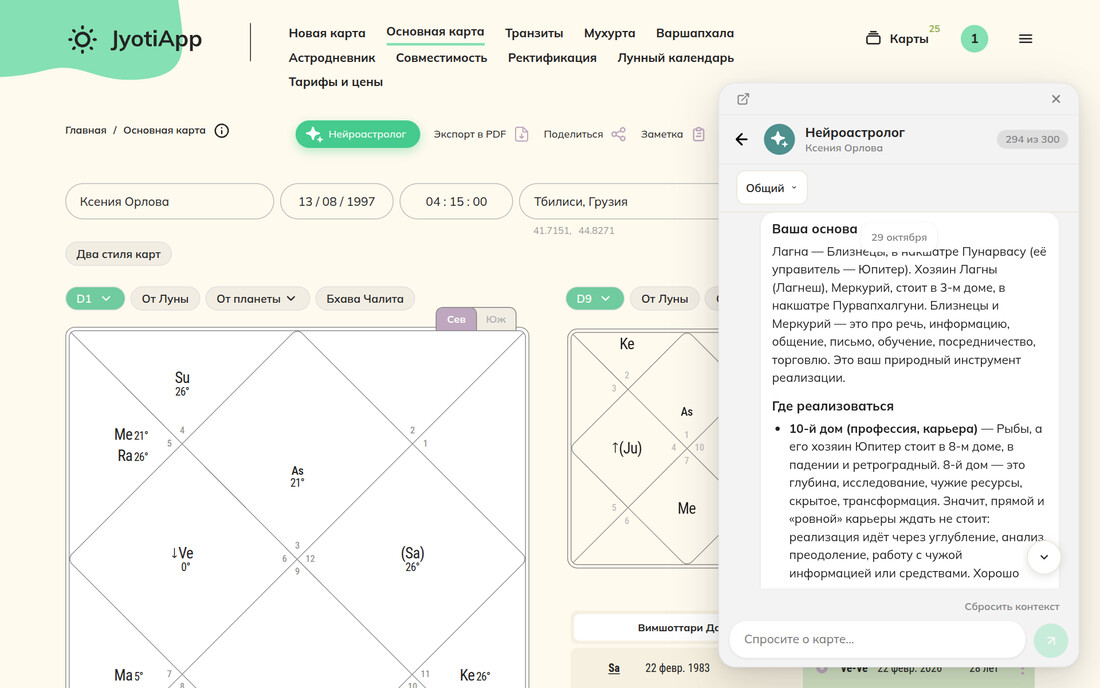Image resolution: width=1100 pixels, height=688 pixels.
Task: Toggle От Луны for D1 chart
Action: tap(165, 299)
